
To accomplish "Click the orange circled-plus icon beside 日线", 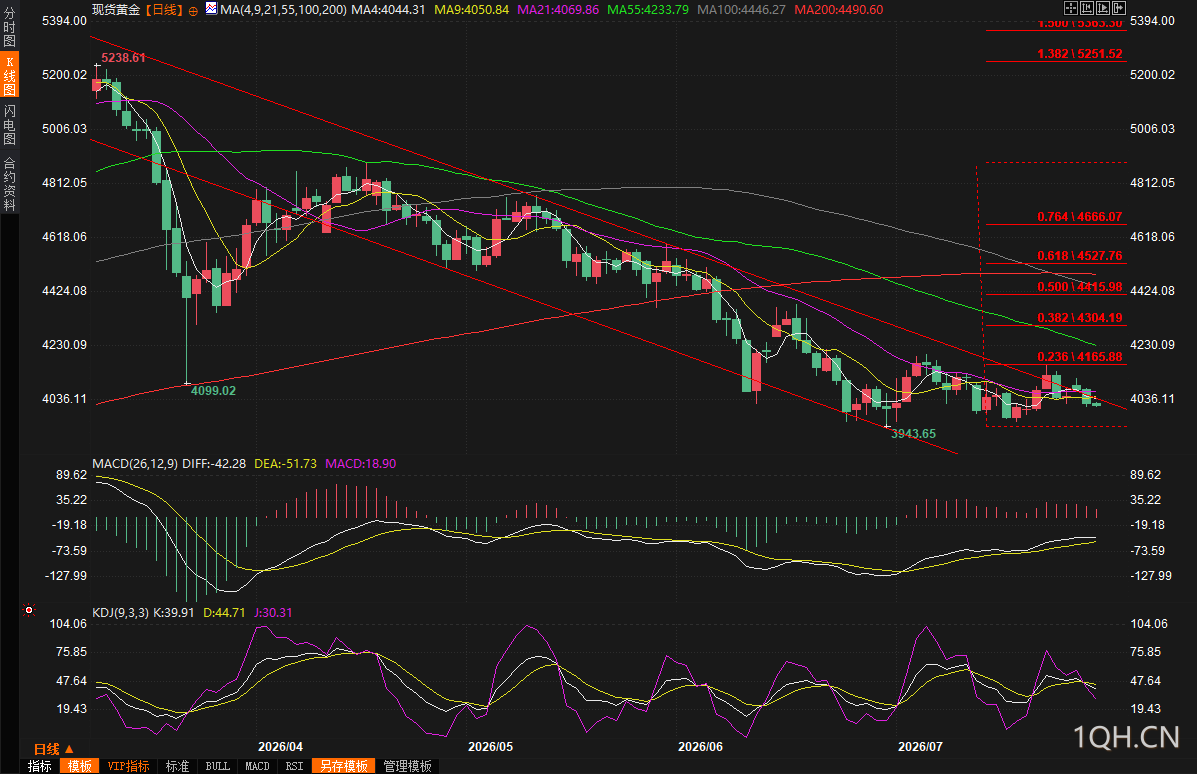I will [x=193, y=11].
